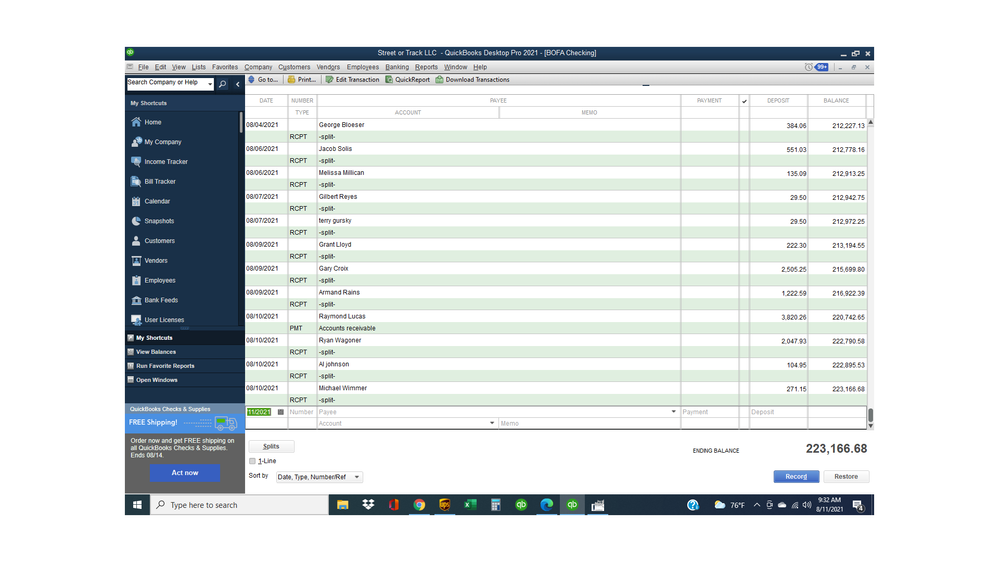Open Employees shortcut in sidebar
Screen dimensions: 999x562
tap(153, 280)
